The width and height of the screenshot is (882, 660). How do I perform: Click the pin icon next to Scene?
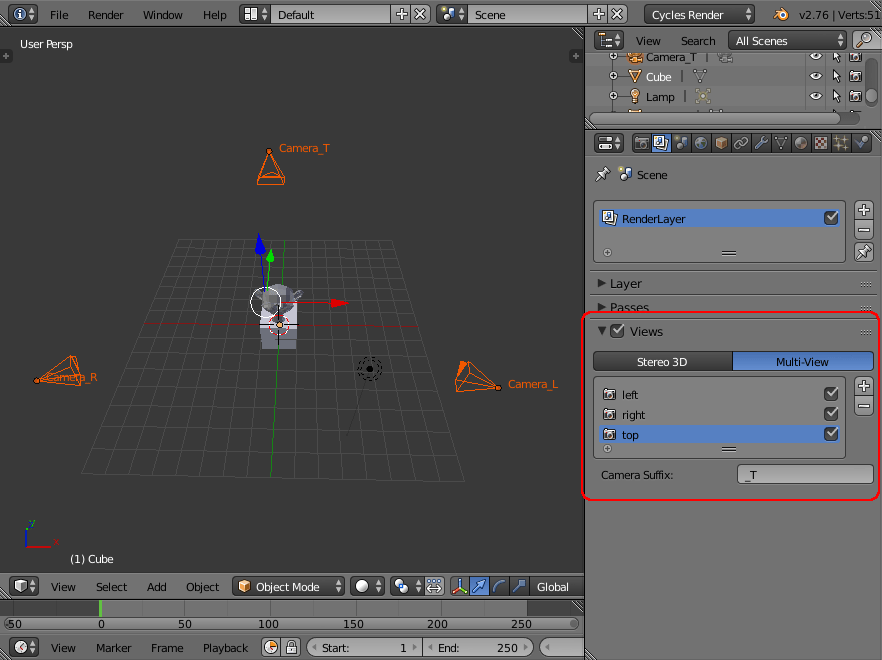(602, 174)
